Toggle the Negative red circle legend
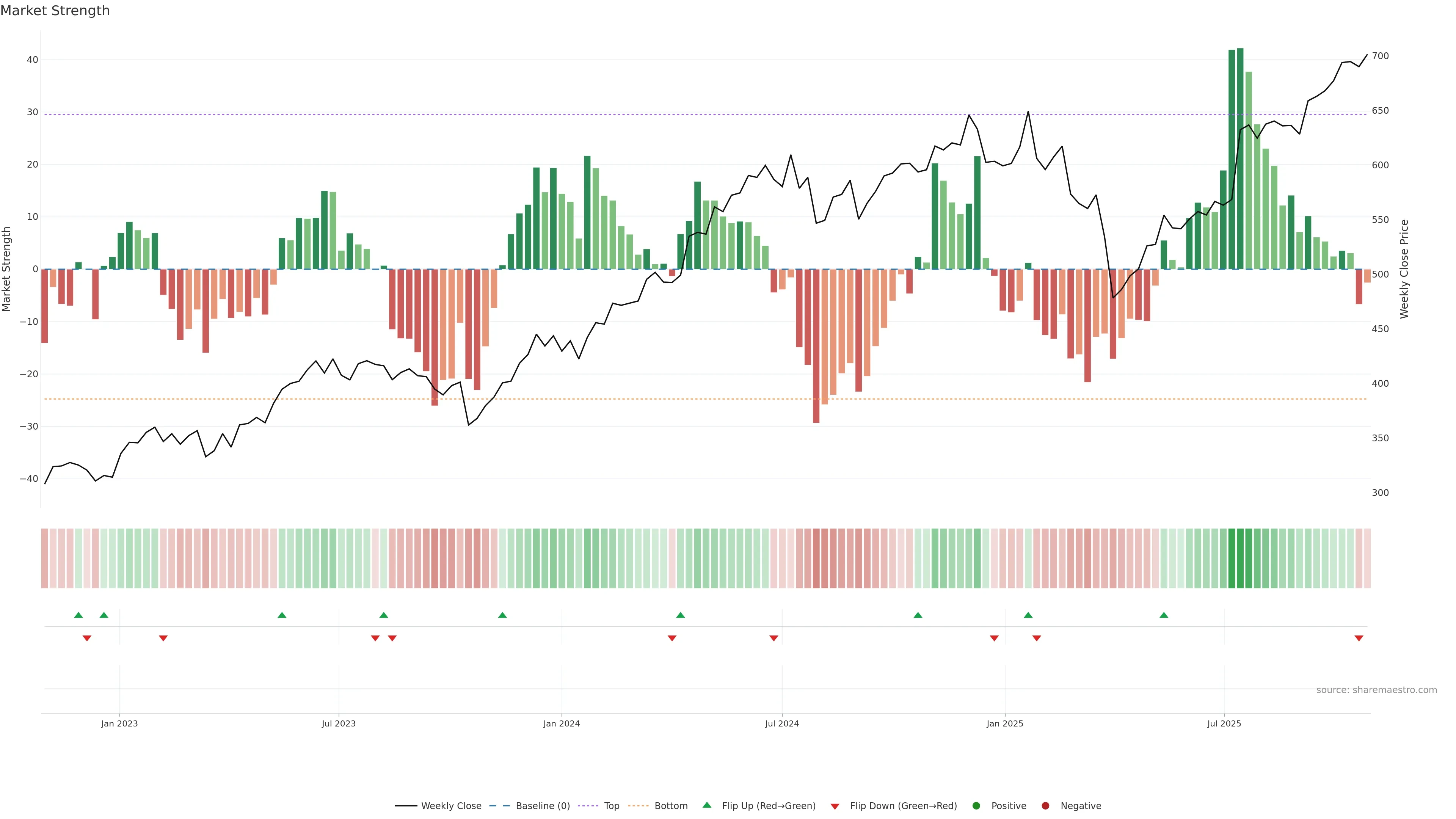Screen dimensions: 1456x819 [x=1045, y=806]
